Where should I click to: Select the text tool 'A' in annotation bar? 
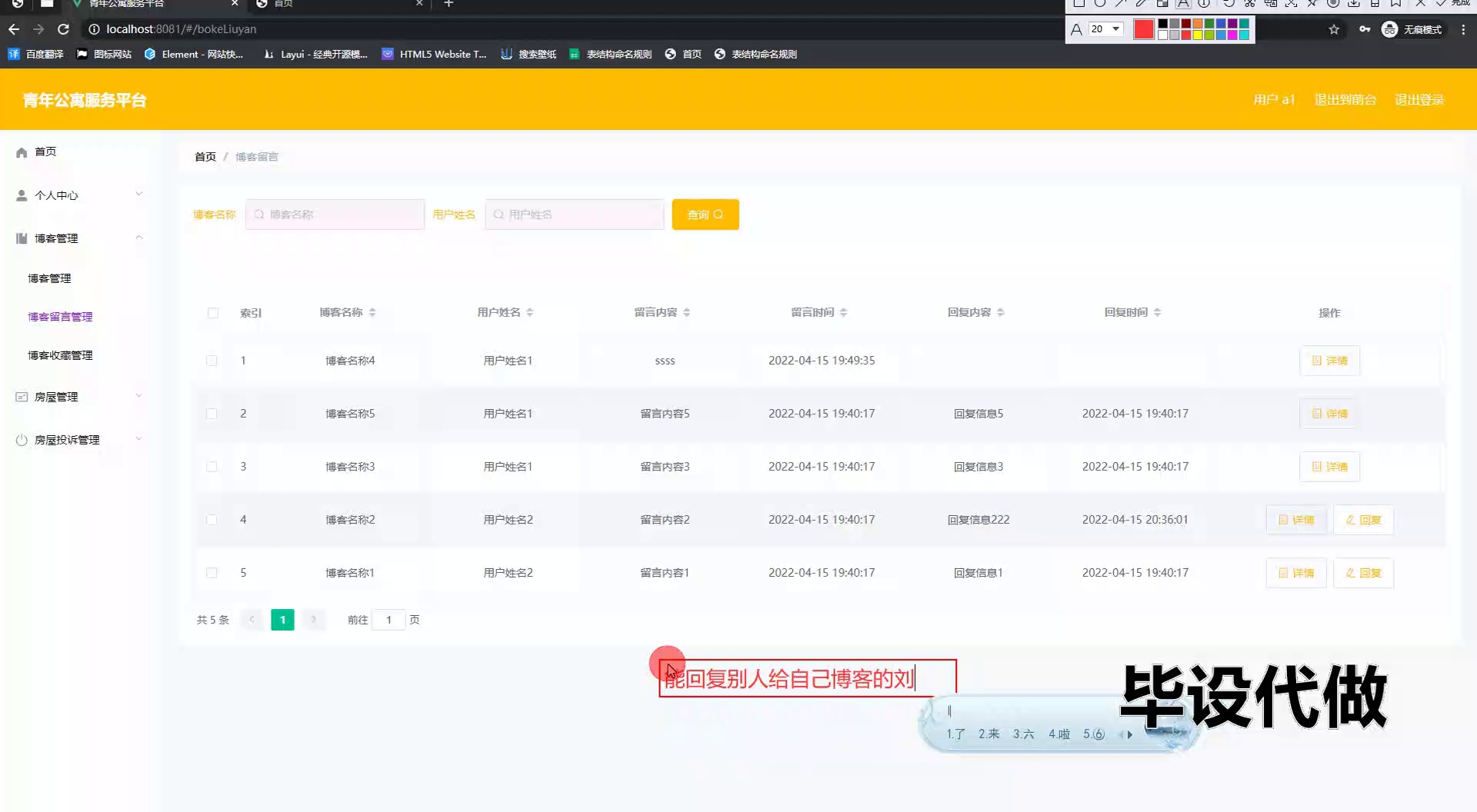pos(1183,3)
